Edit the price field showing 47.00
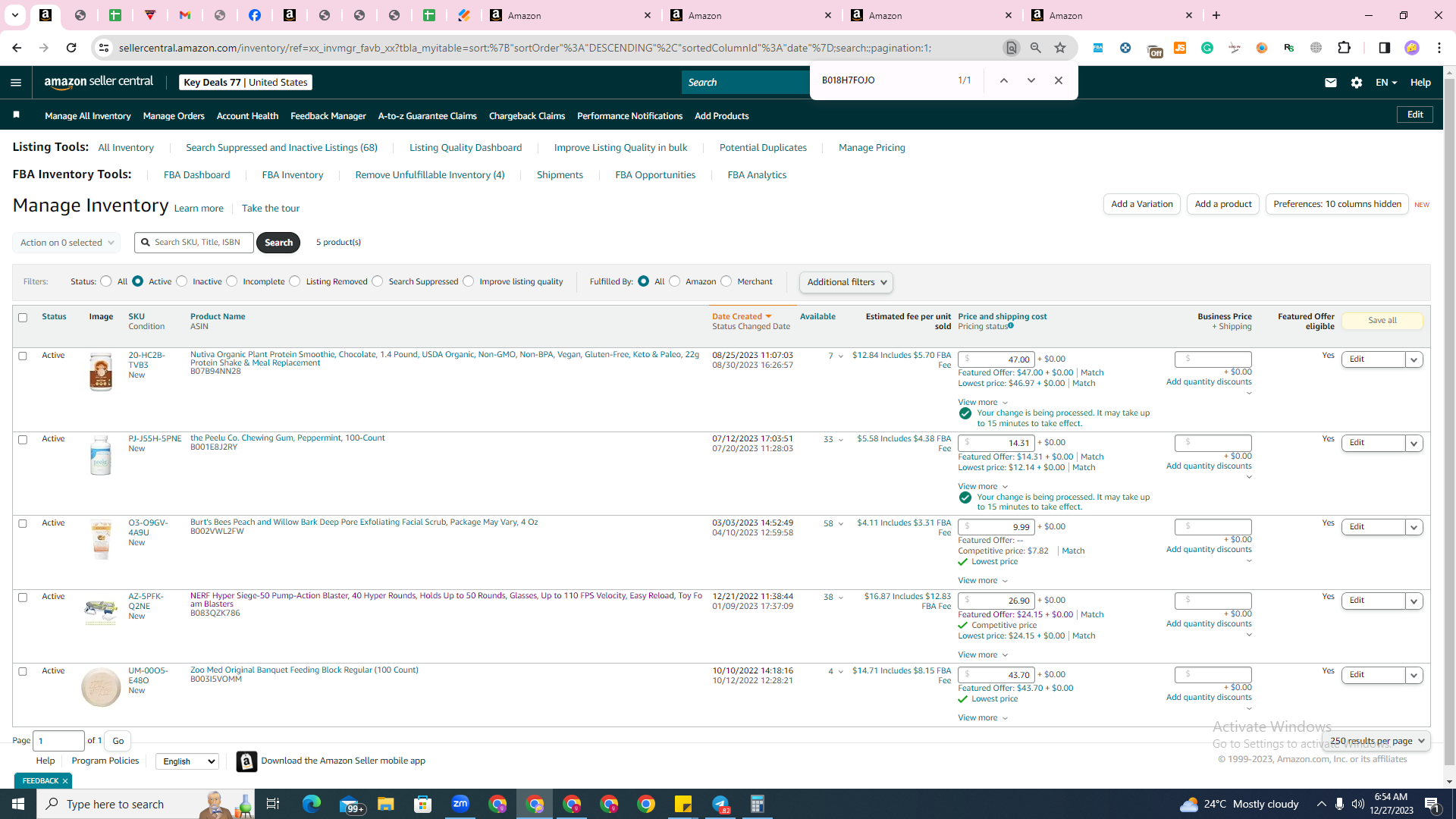 click(996, 359)
